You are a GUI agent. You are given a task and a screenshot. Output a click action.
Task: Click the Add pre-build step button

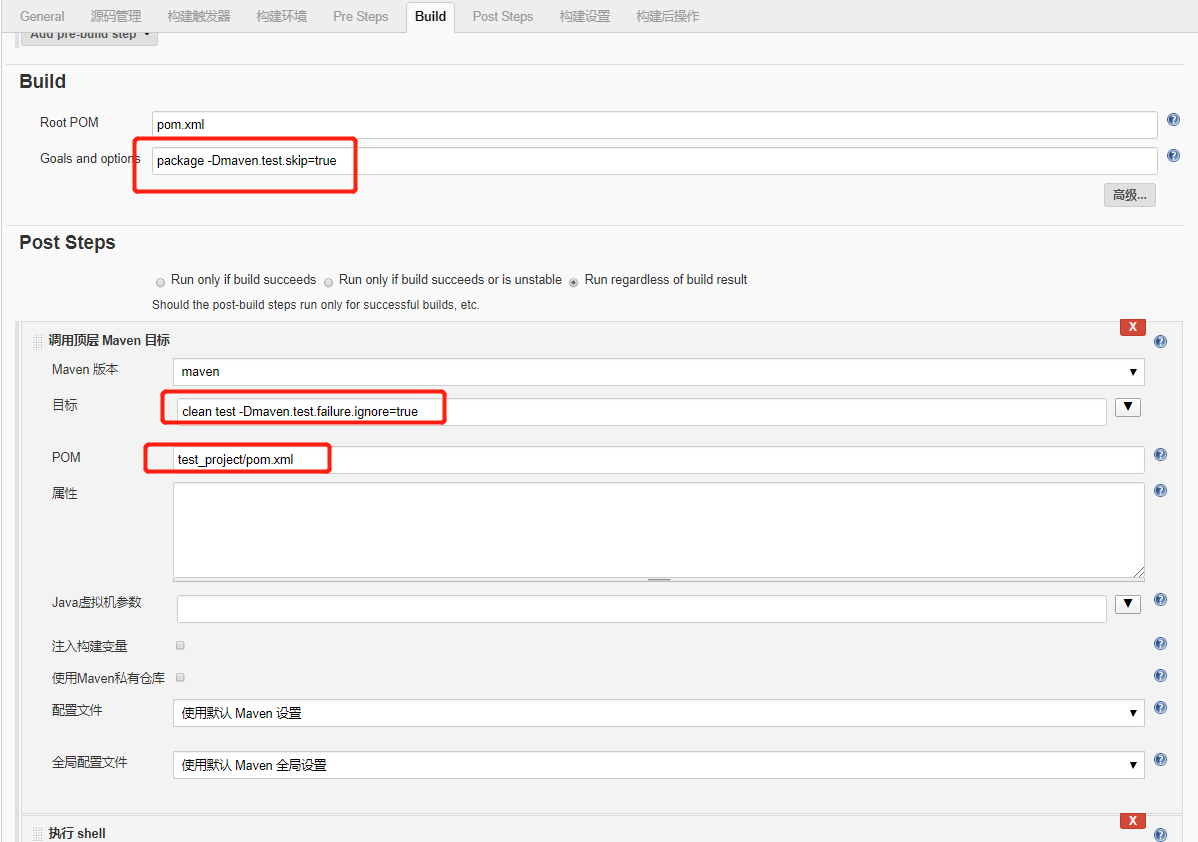pyautogui.click(x=88, y=33)
